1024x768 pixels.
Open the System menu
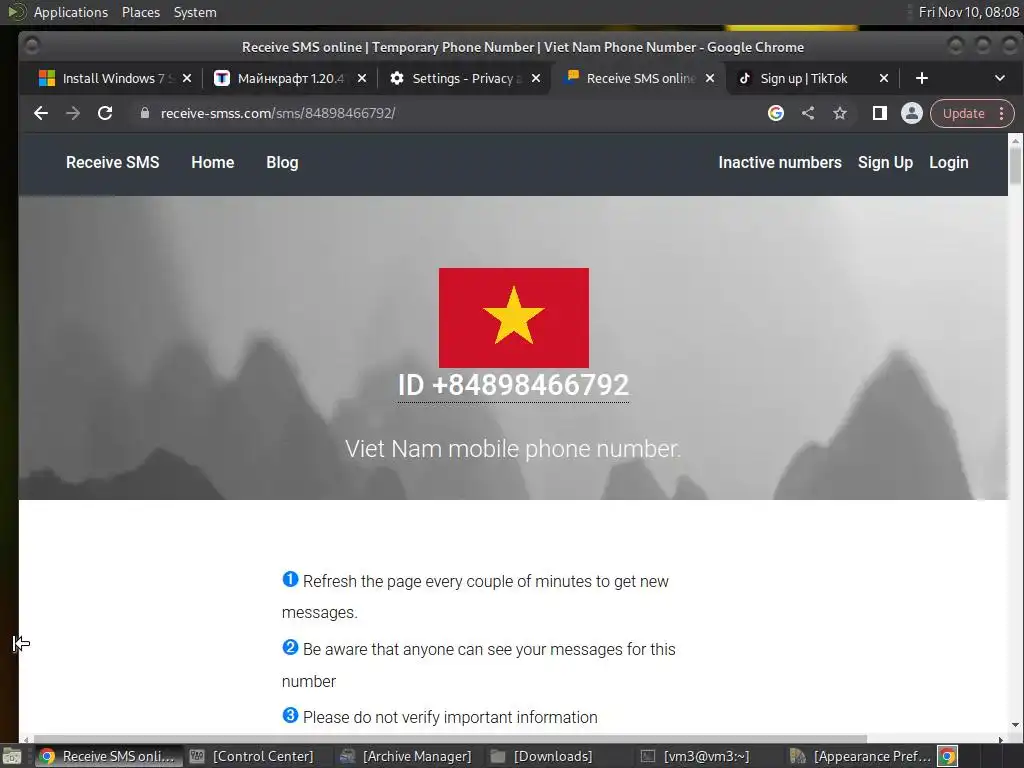(195, 12)
